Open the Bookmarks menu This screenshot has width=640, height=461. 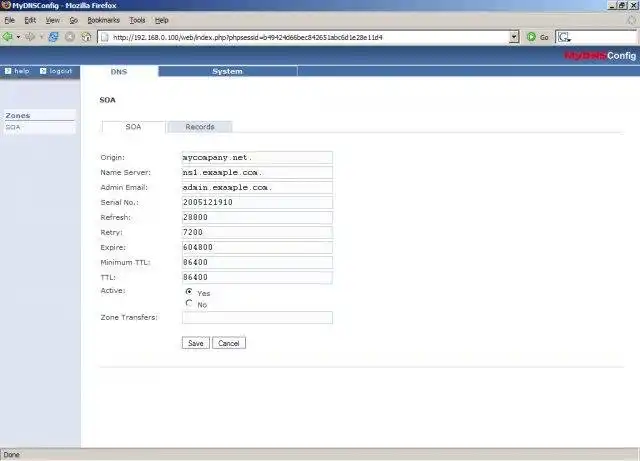[103, 20]
